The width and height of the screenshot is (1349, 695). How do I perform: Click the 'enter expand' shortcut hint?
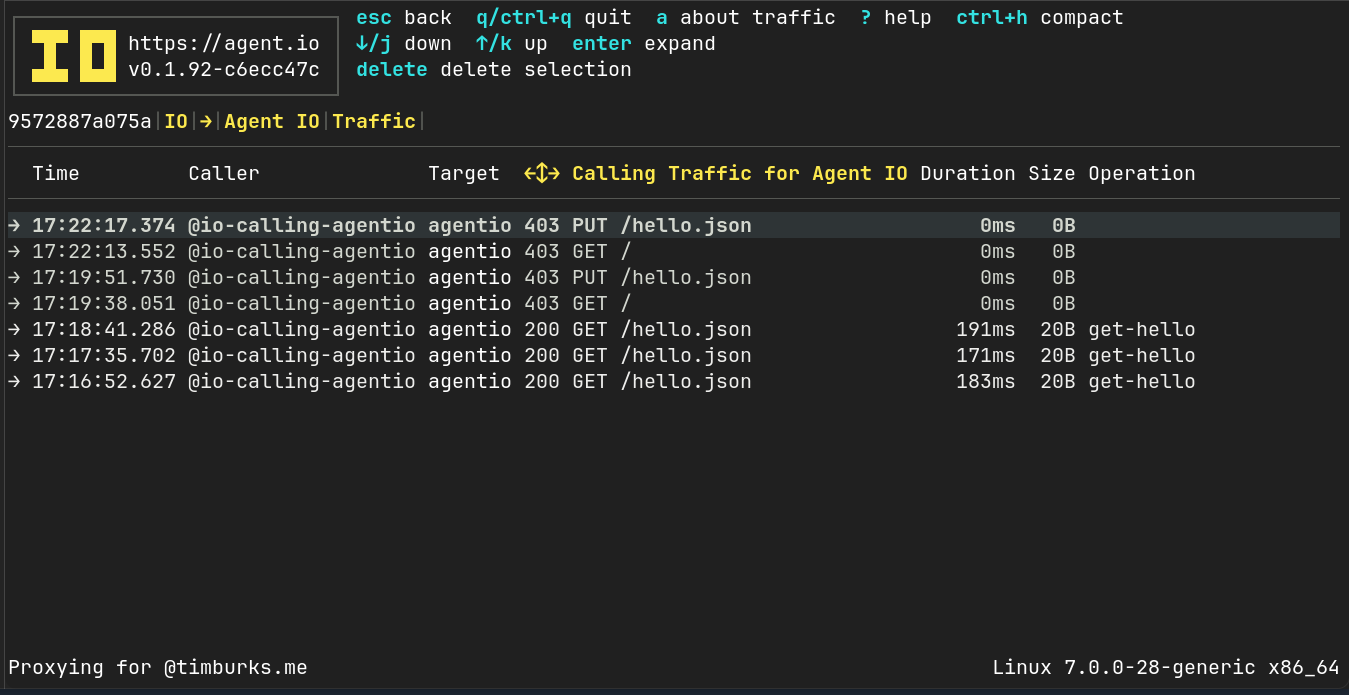644,44
